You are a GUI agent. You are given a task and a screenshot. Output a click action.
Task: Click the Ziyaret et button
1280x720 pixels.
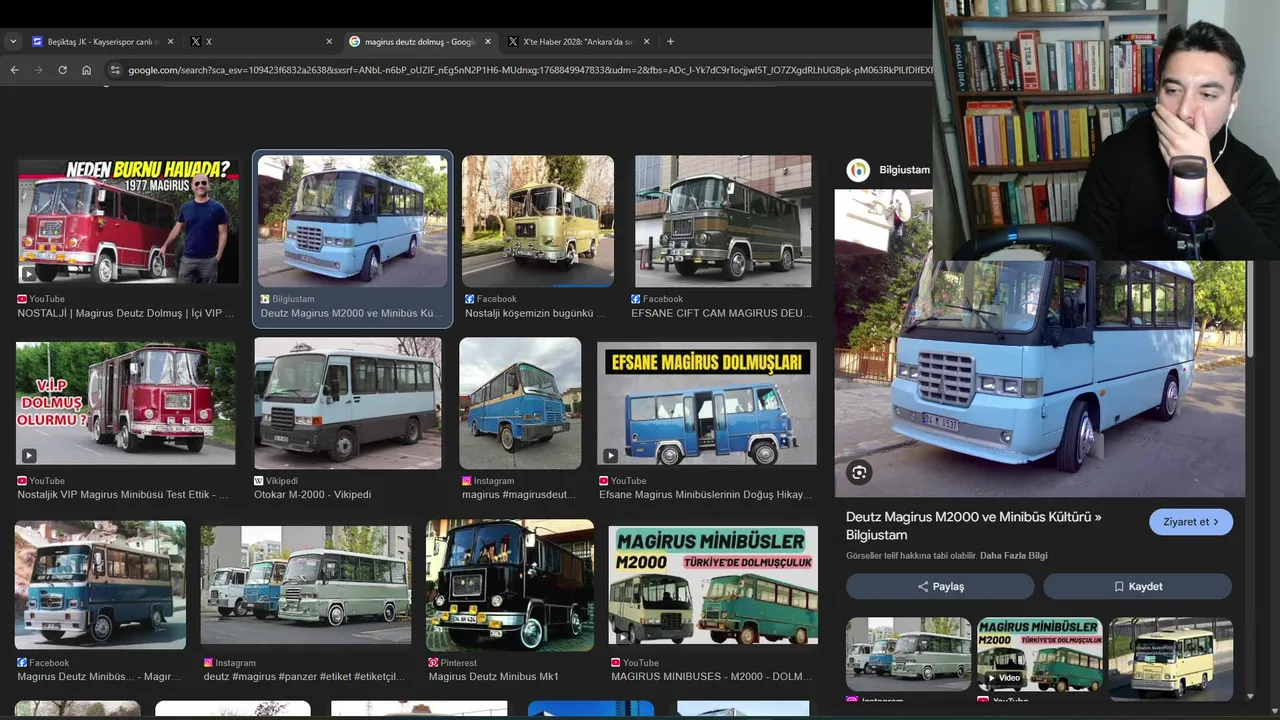tap(1191, 522)
